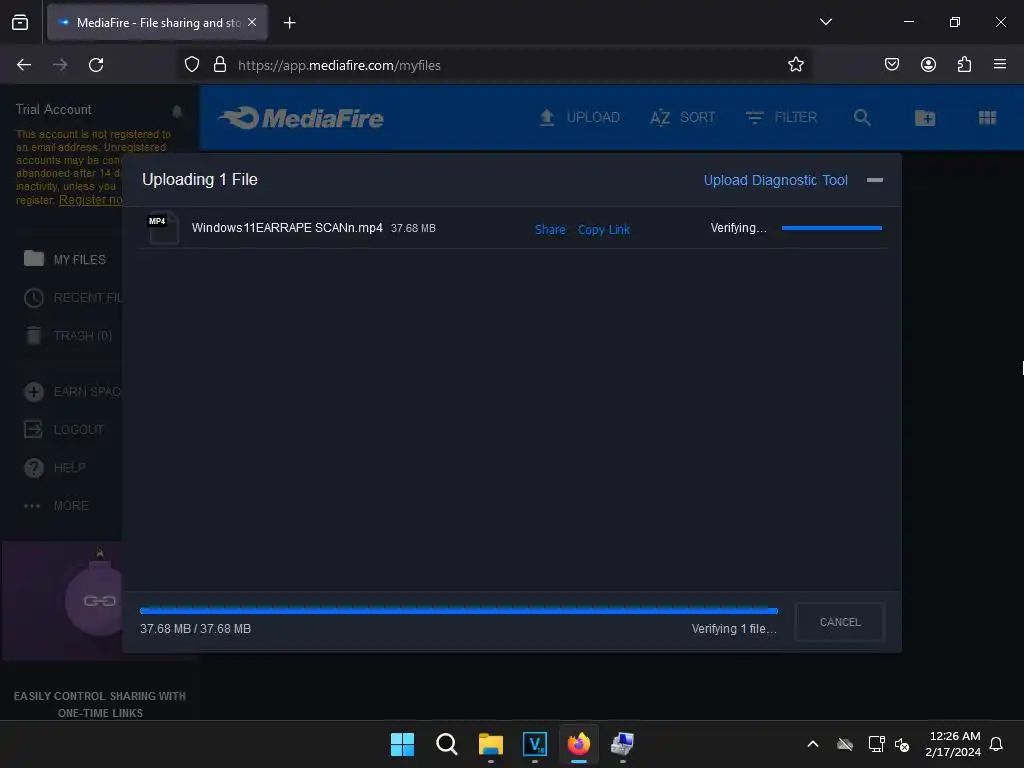The image size is (1024, 768).
Task: Select the Windows11EARRAPE SCANn.mp4 file name
Action: (x=287, y=228)
